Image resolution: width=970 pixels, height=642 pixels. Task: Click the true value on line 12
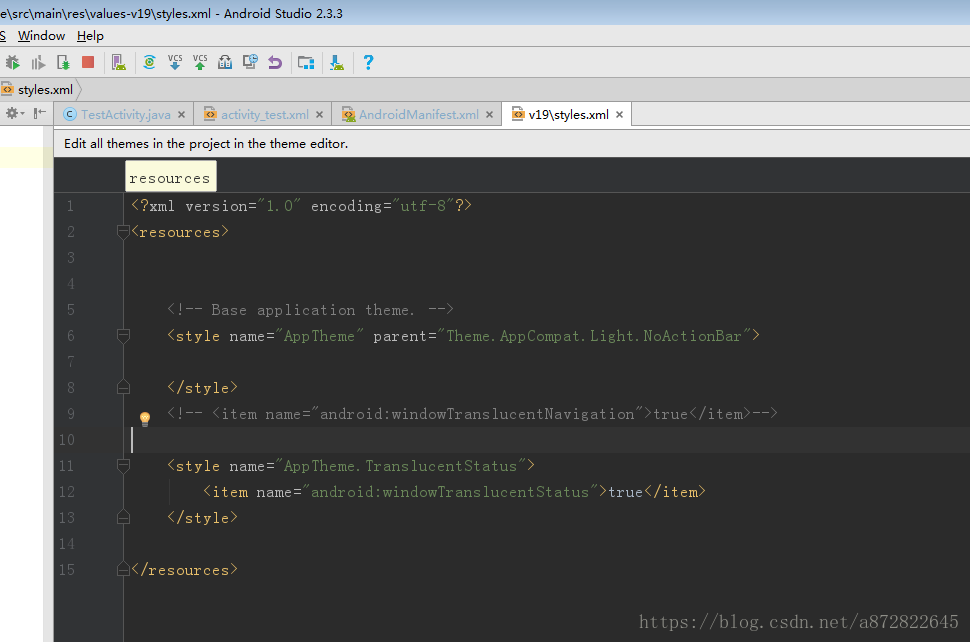(x=625, y=492)
